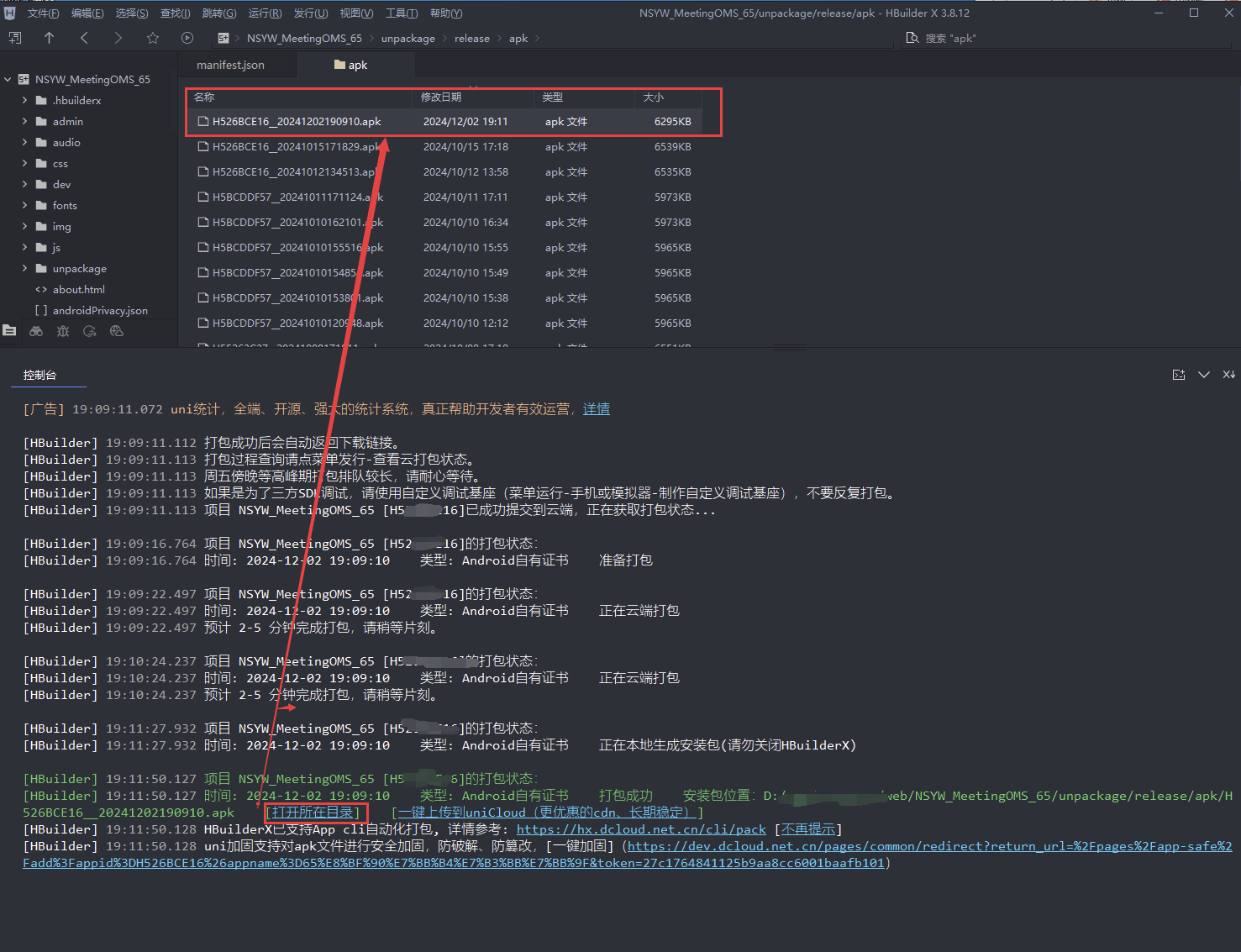Image resolution: width=1241 pixels, height=952 pixels.
Task: Expand the css folder
Action: [24, 163]
